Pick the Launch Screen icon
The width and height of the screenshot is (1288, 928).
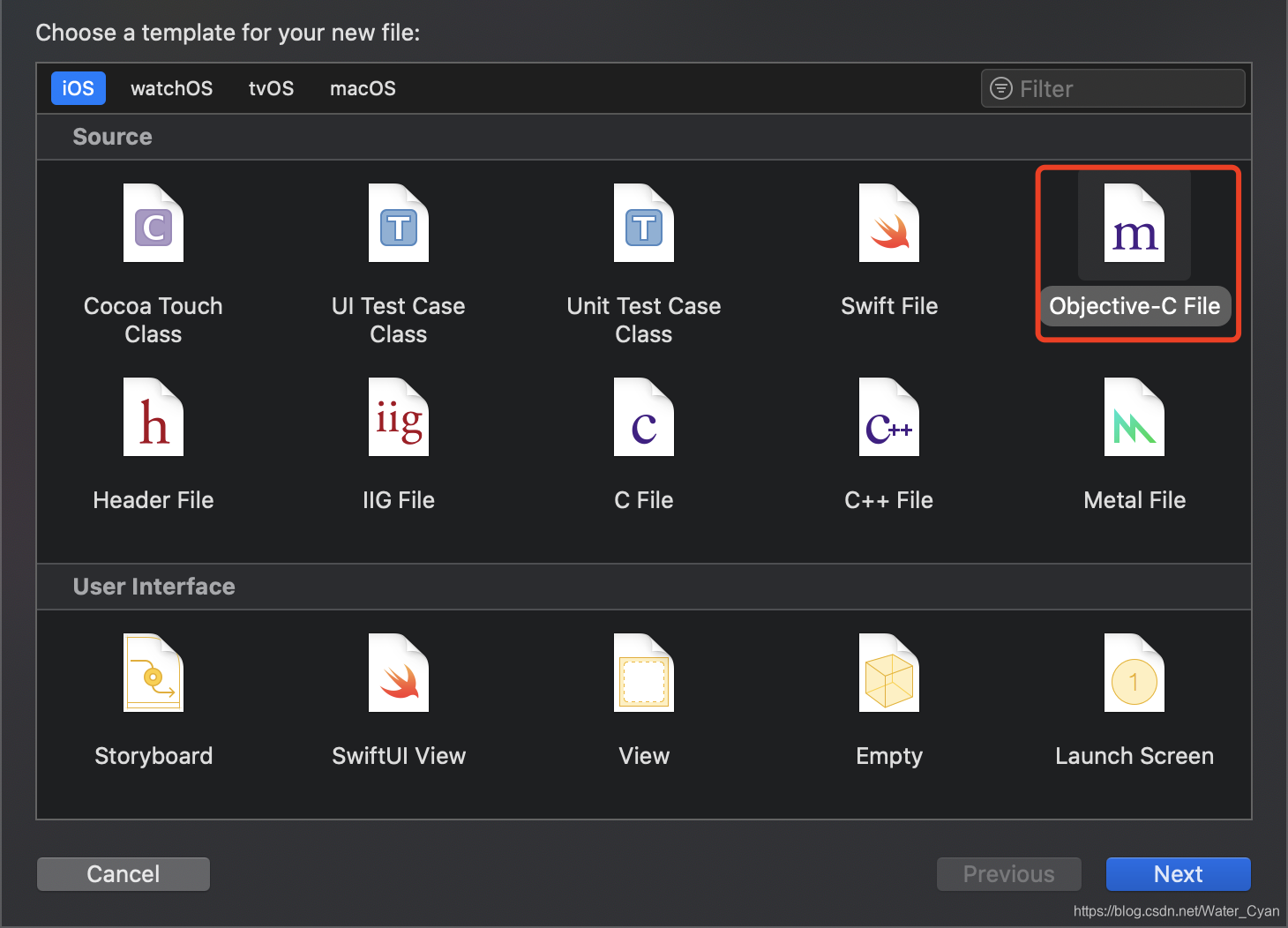coord(1134,673)
